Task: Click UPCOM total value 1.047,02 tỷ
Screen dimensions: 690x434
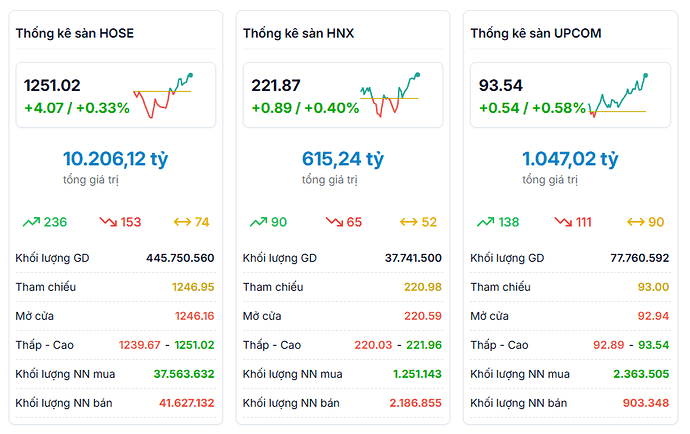Action: pos(570,159)
